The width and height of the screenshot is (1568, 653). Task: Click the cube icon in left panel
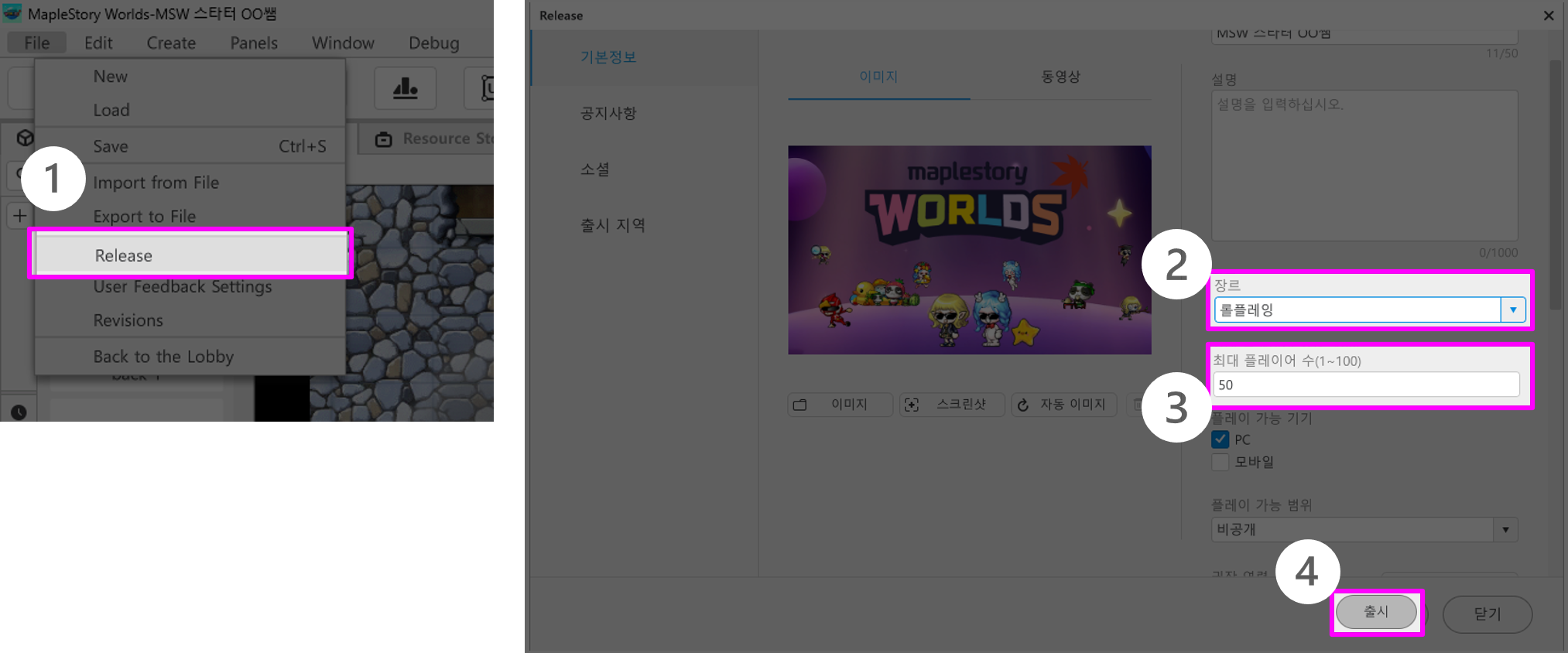tap(26, 138)
